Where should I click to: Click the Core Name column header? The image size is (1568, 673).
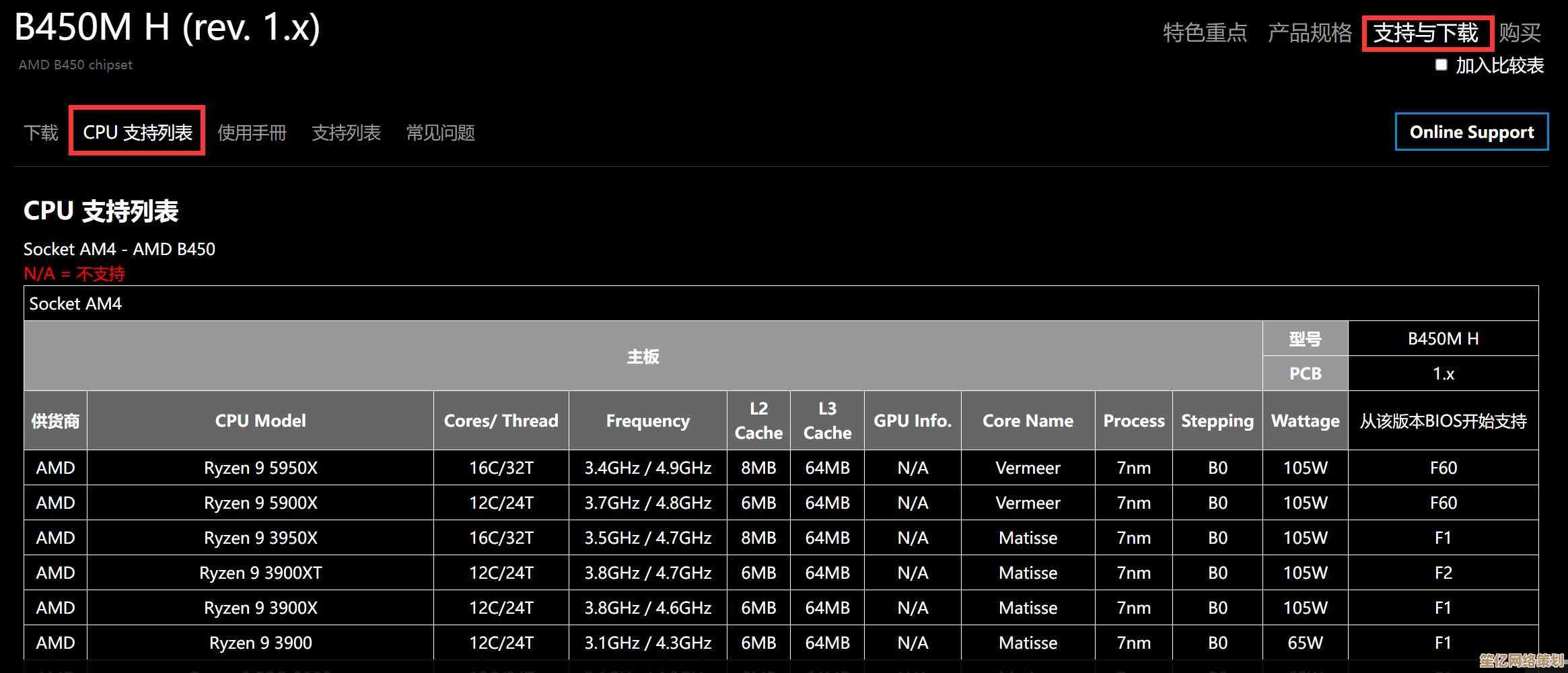click(x=1028, y=421)
